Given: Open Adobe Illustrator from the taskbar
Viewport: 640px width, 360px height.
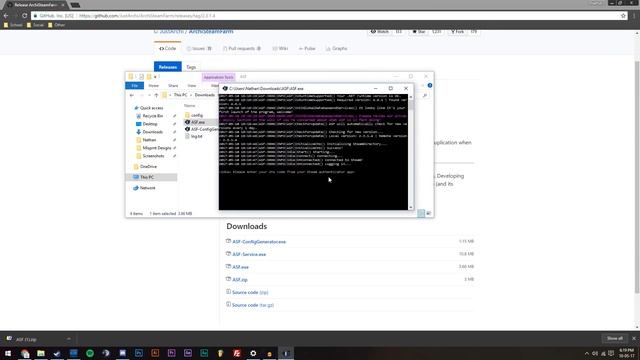Looking at the screenshot, I should point(155,353).
